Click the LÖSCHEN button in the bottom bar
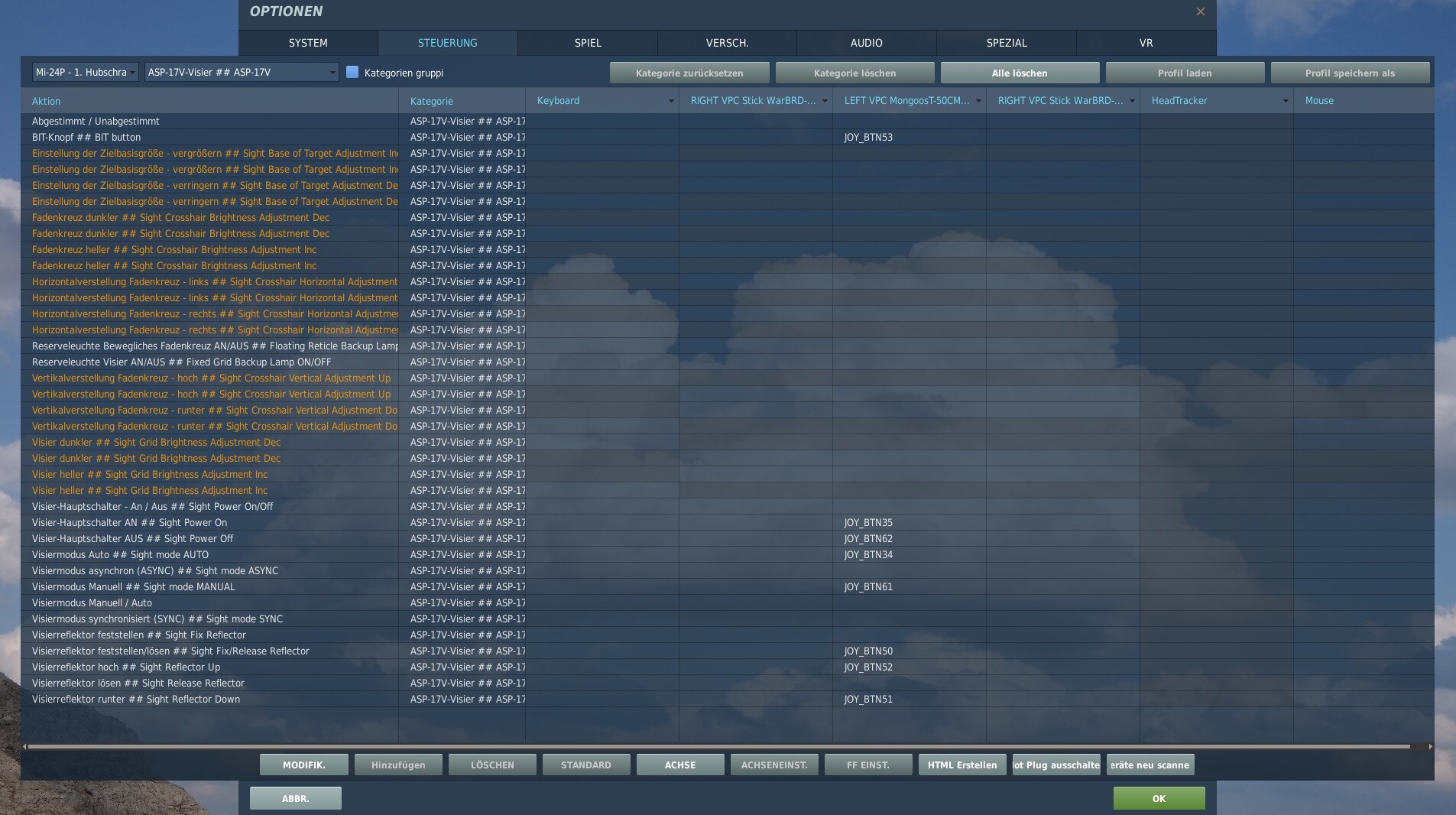The image size is (1456, 815). [x=492, y=765]
